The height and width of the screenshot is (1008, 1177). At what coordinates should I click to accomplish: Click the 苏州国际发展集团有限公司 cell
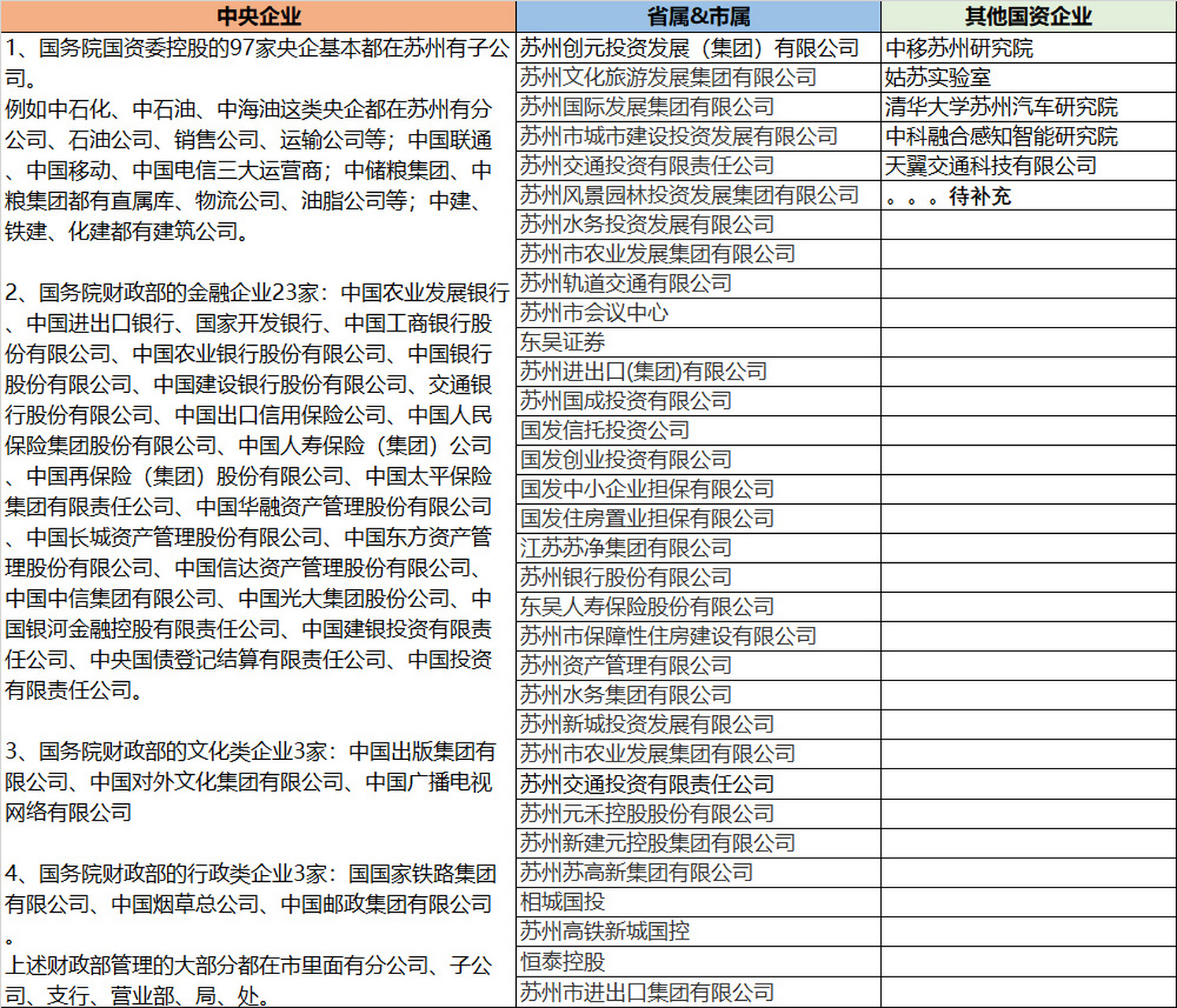click(698, 106)
